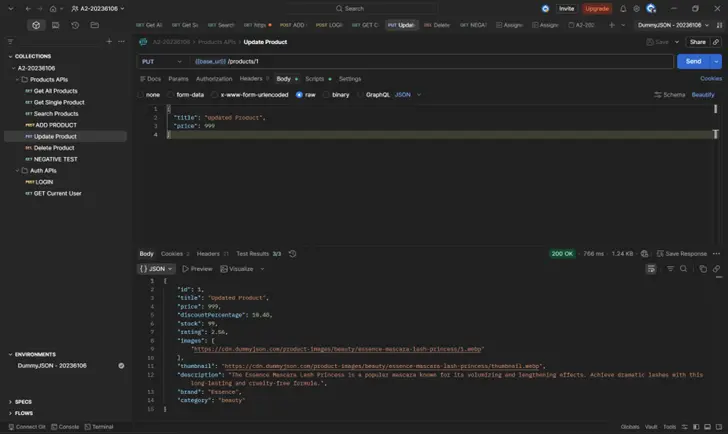Click the Share button
Screen dimensions: 728x434
pyautogui.click(x=697, y=42)
